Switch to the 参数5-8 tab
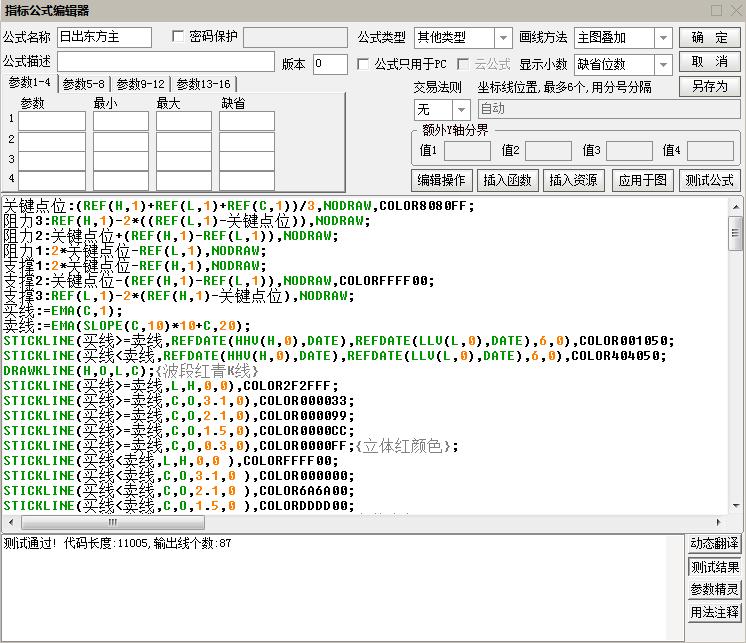 click(84, 85)
